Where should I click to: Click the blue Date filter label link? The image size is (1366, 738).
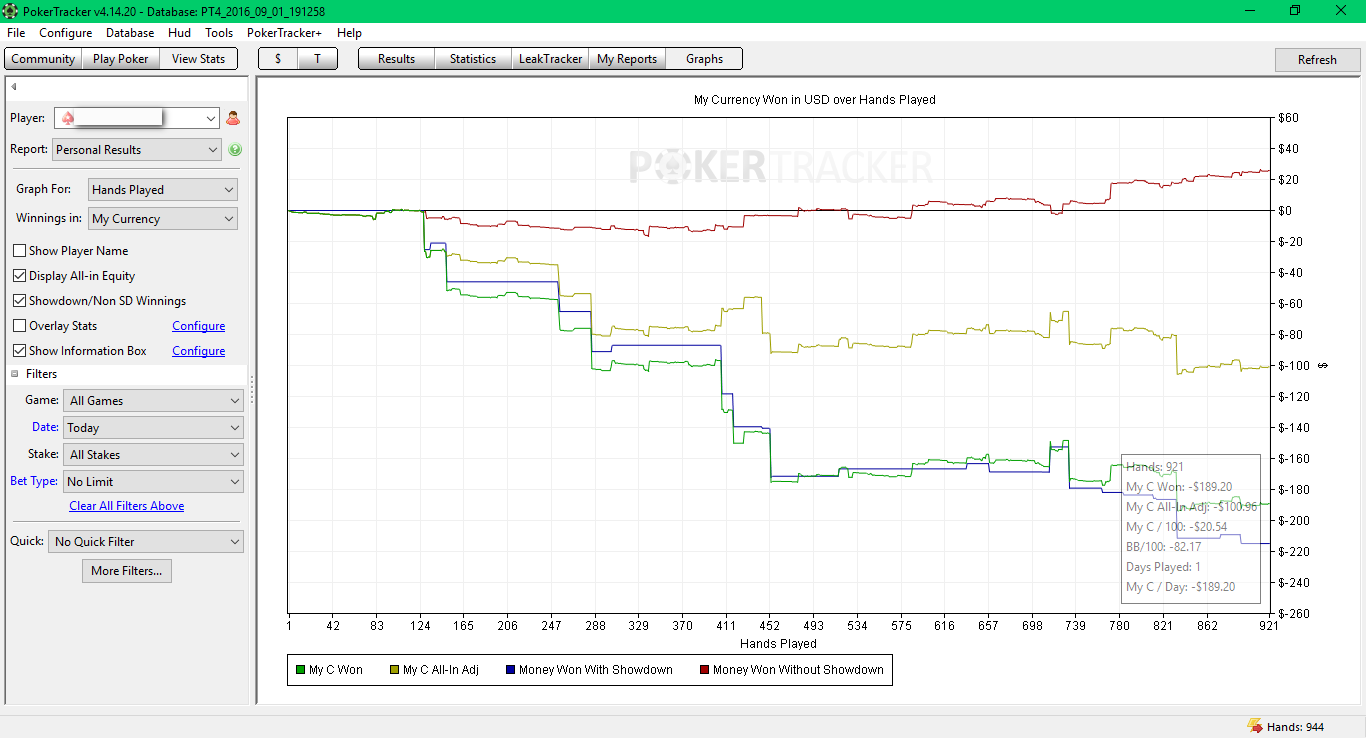point(45,427)
